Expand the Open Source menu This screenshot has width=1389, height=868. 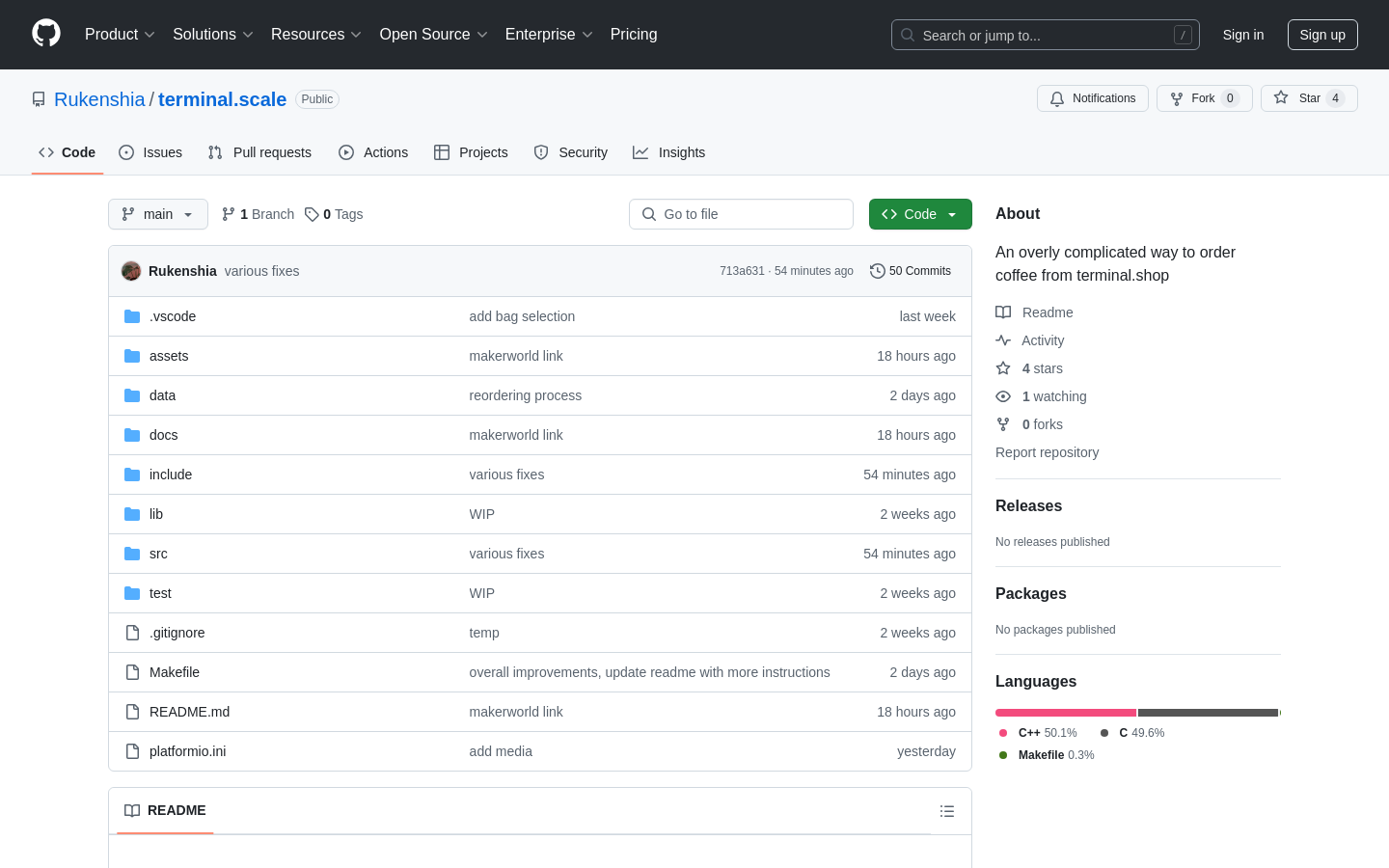tap(434, 34)
